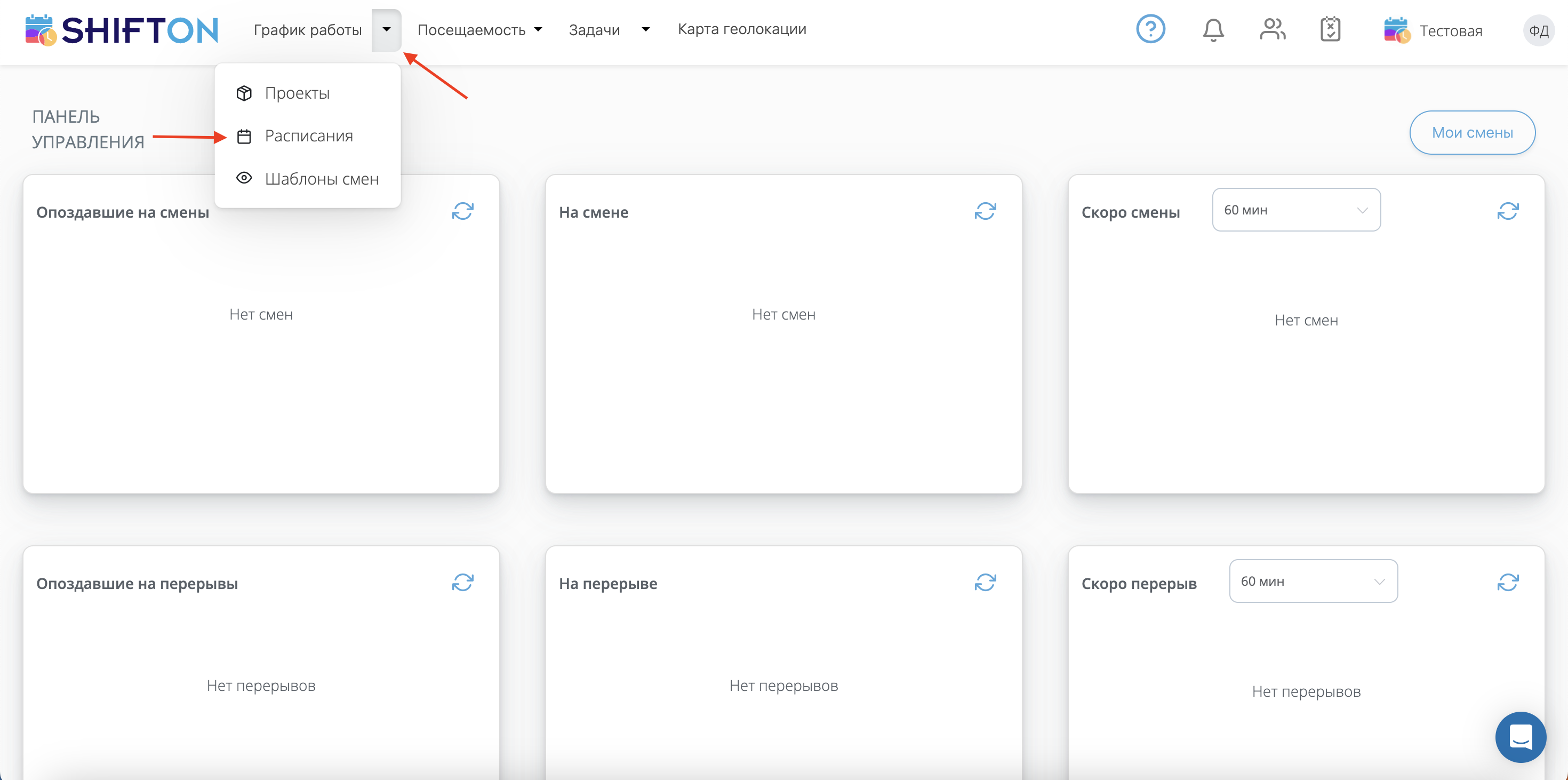Open notifications bell icon
Image resolution: width=1568 pixels, height=780 pixels.
click(1213, 30)
